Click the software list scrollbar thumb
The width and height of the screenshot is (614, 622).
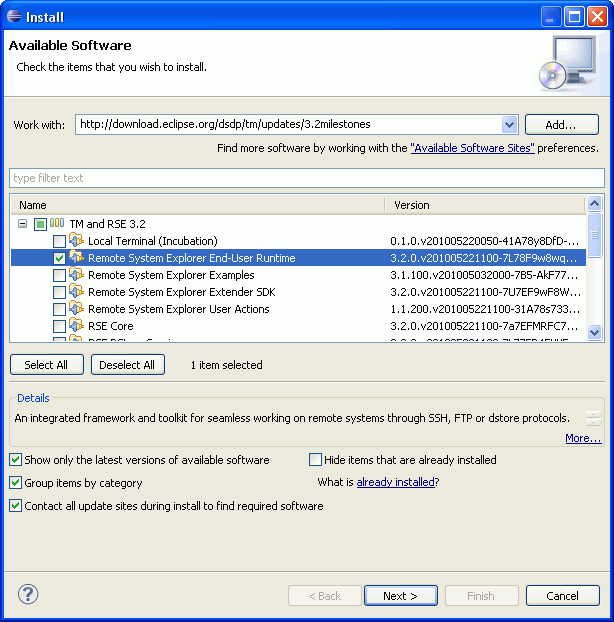(594, 235)
